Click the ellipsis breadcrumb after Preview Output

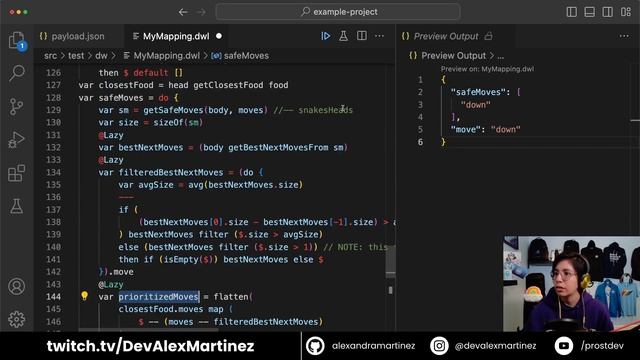coord(501,56)
